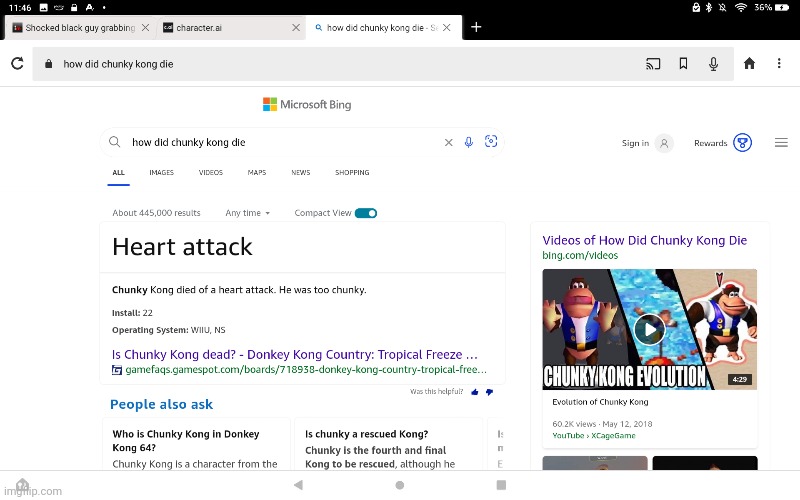Tap the lock icon in address bar
Viewport: 800px width, 500px height.
48,64
